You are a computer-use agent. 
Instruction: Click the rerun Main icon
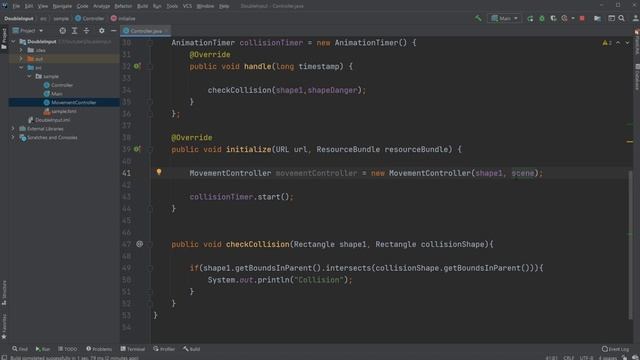tap(530, 18)
